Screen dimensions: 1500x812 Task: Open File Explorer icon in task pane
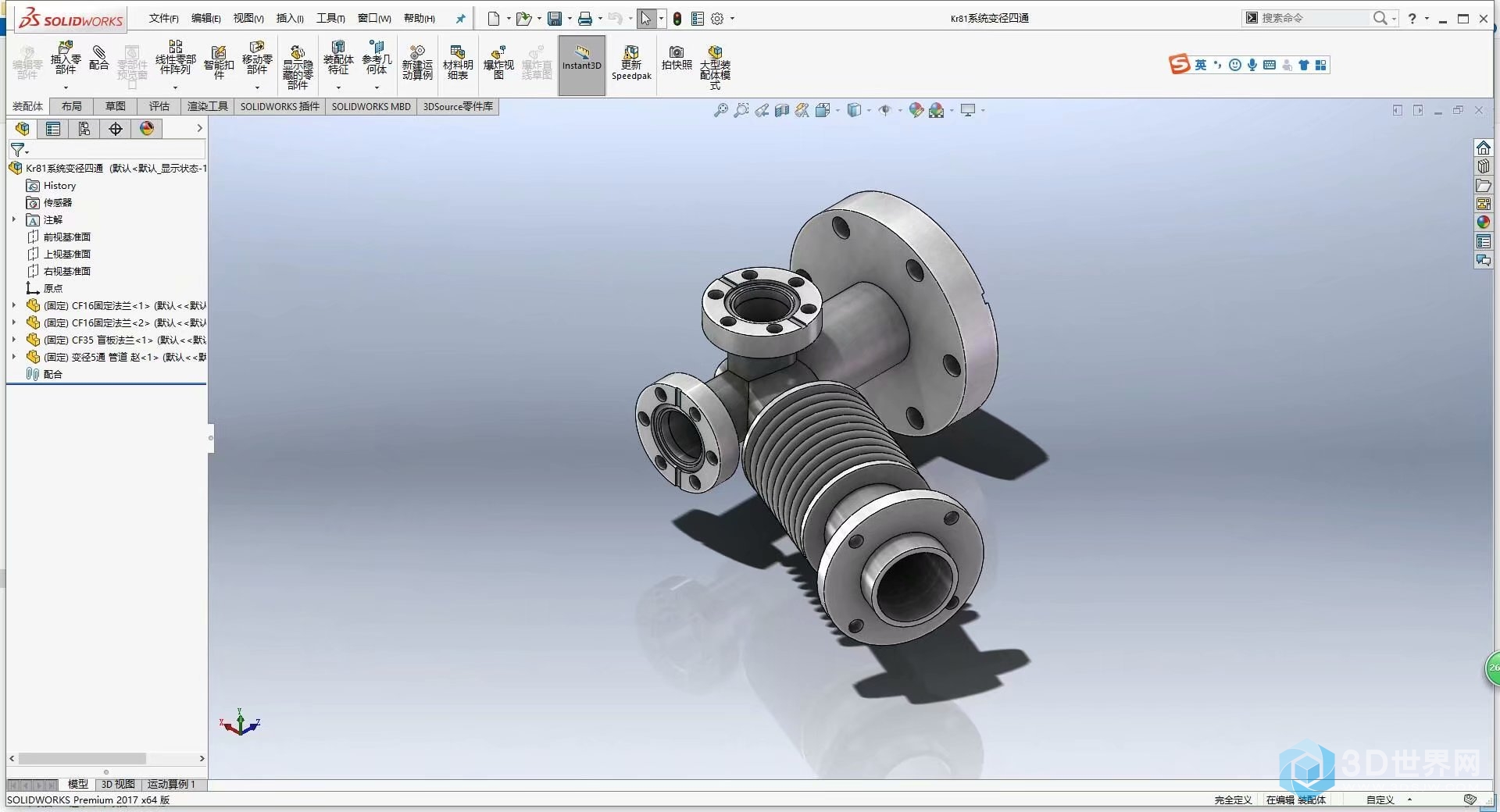coord(1483,185)
